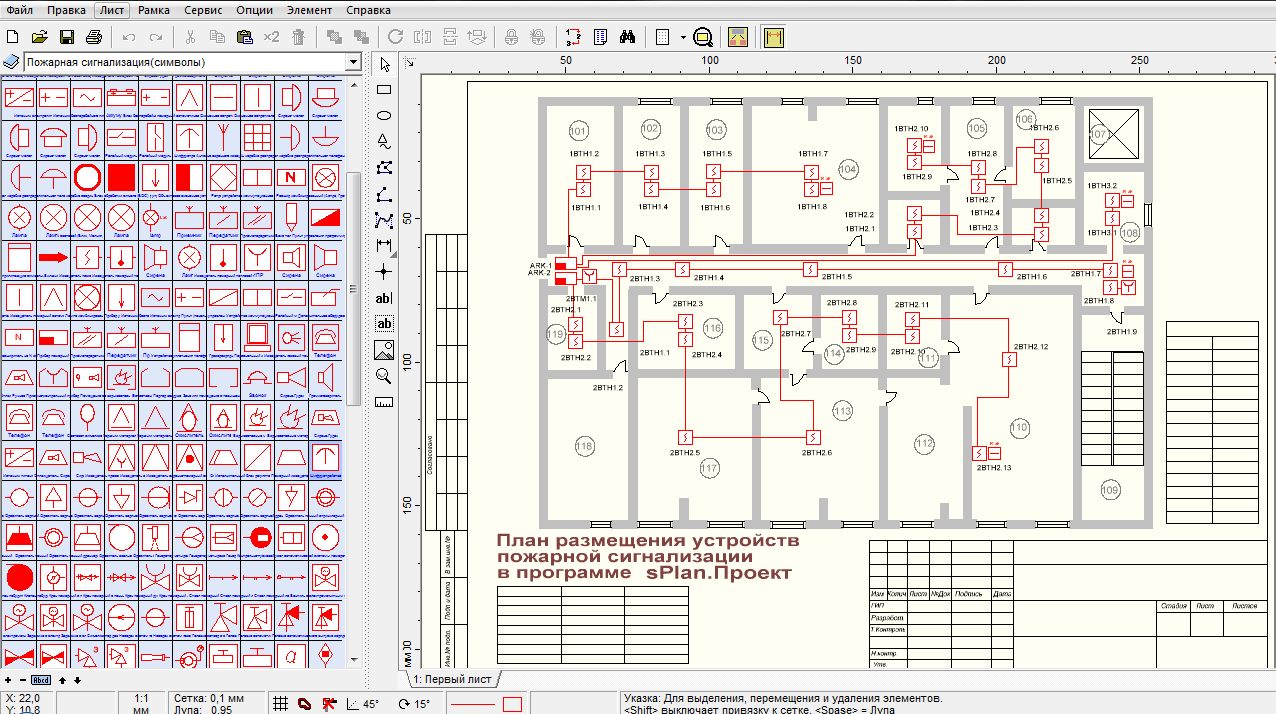Screen dimensions: 1276x714
Task: Toggle Abcd symbol labels in library
Action: (41, 680)
